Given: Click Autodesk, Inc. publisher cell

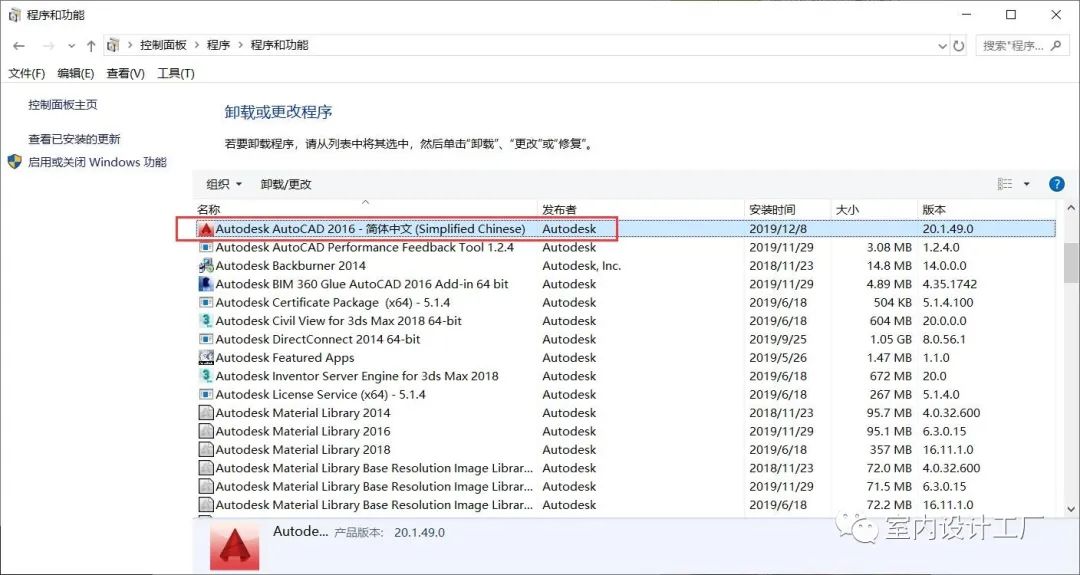Looking at the screenshot, I should (581, 266).
